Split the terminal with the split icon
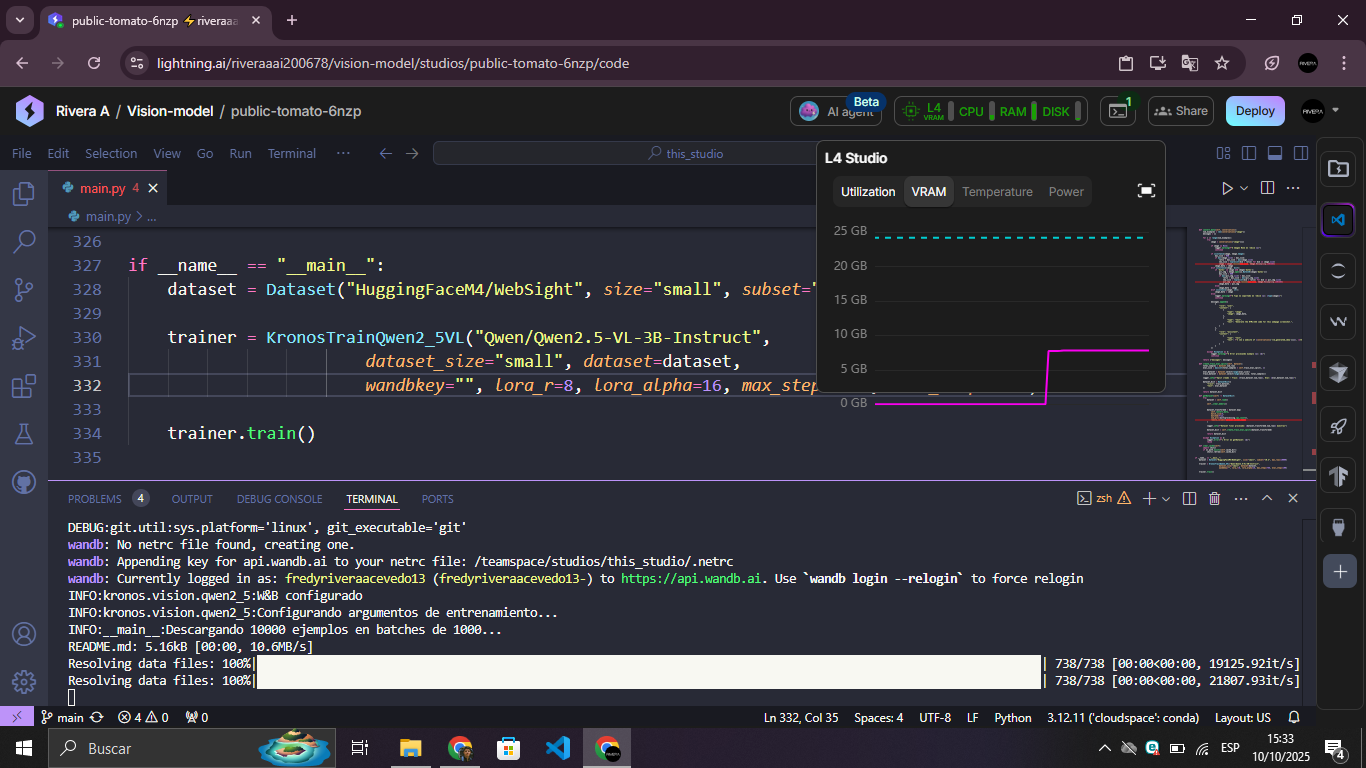 point(1189,497)
